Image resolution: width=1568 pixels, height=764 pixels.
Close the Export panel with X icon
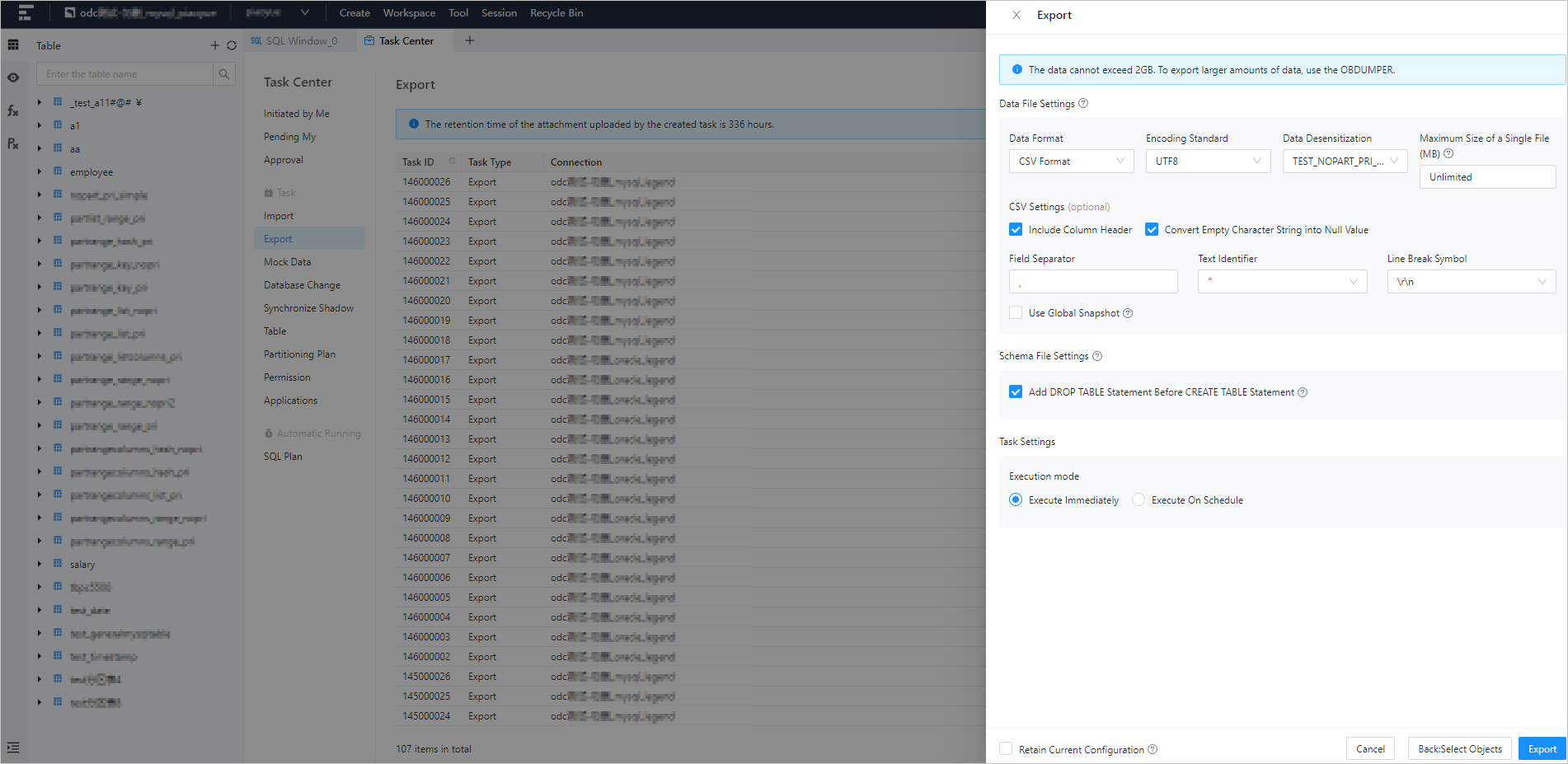tap(1016, 15)
